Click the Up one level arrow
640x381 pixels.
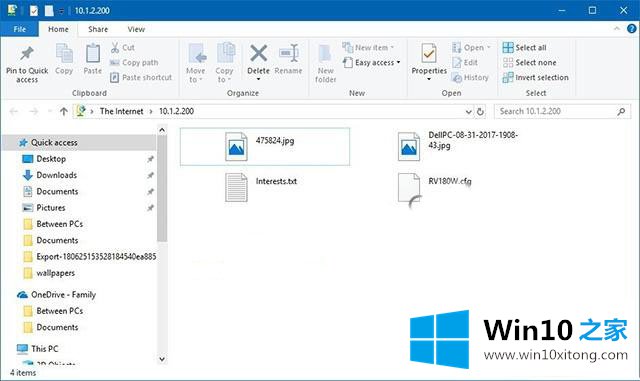click(x=63, y=111)
